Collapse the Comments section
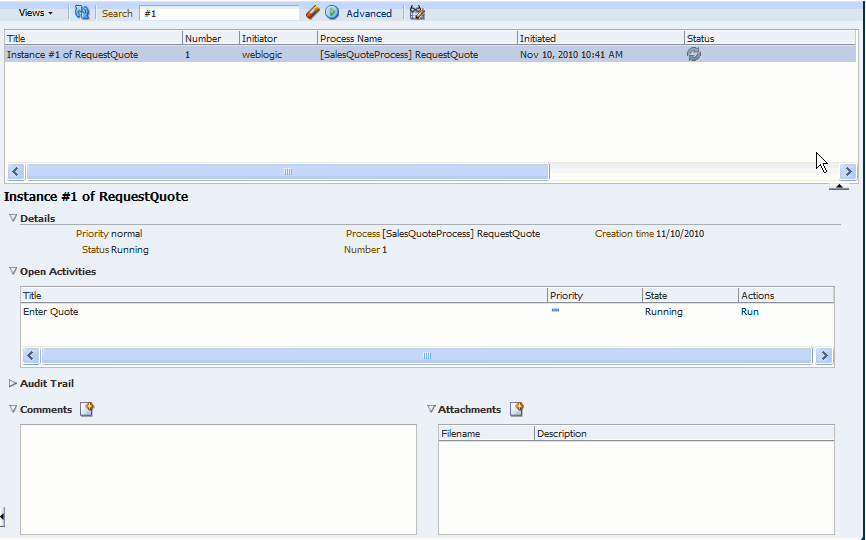 pyautogui.click(x=13, y=409)
